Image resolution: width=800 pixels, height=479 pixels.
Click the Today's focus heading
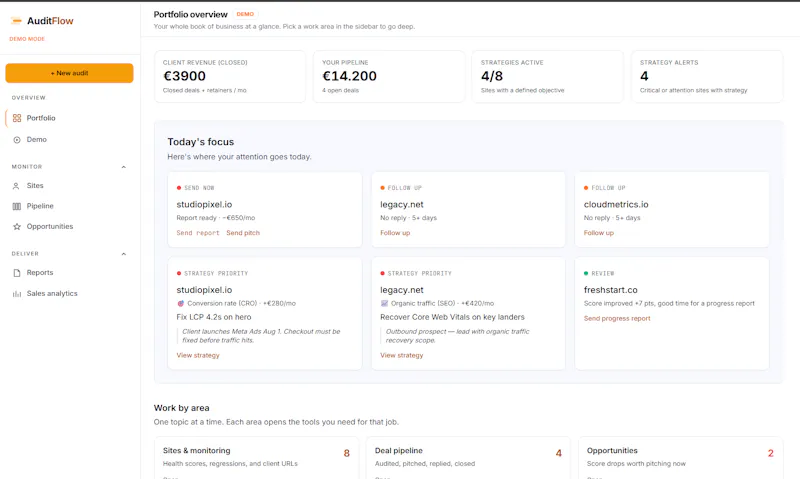tap(201, 142)
